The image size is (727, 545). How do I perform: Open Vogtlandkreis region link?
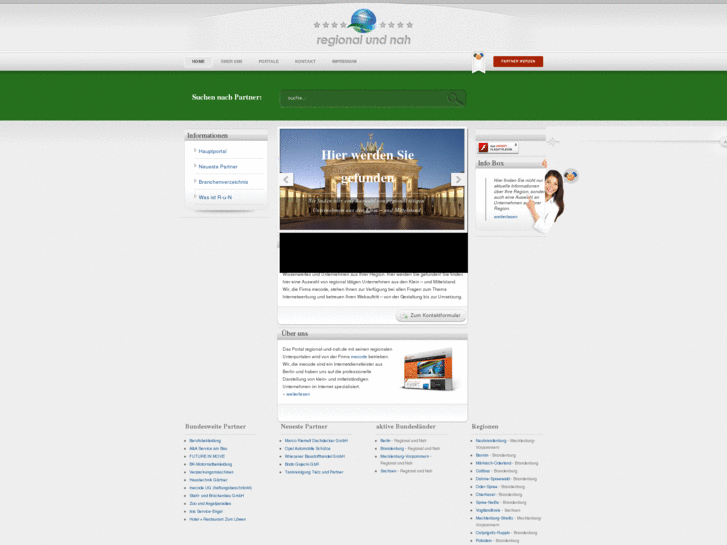coord(488,510)
